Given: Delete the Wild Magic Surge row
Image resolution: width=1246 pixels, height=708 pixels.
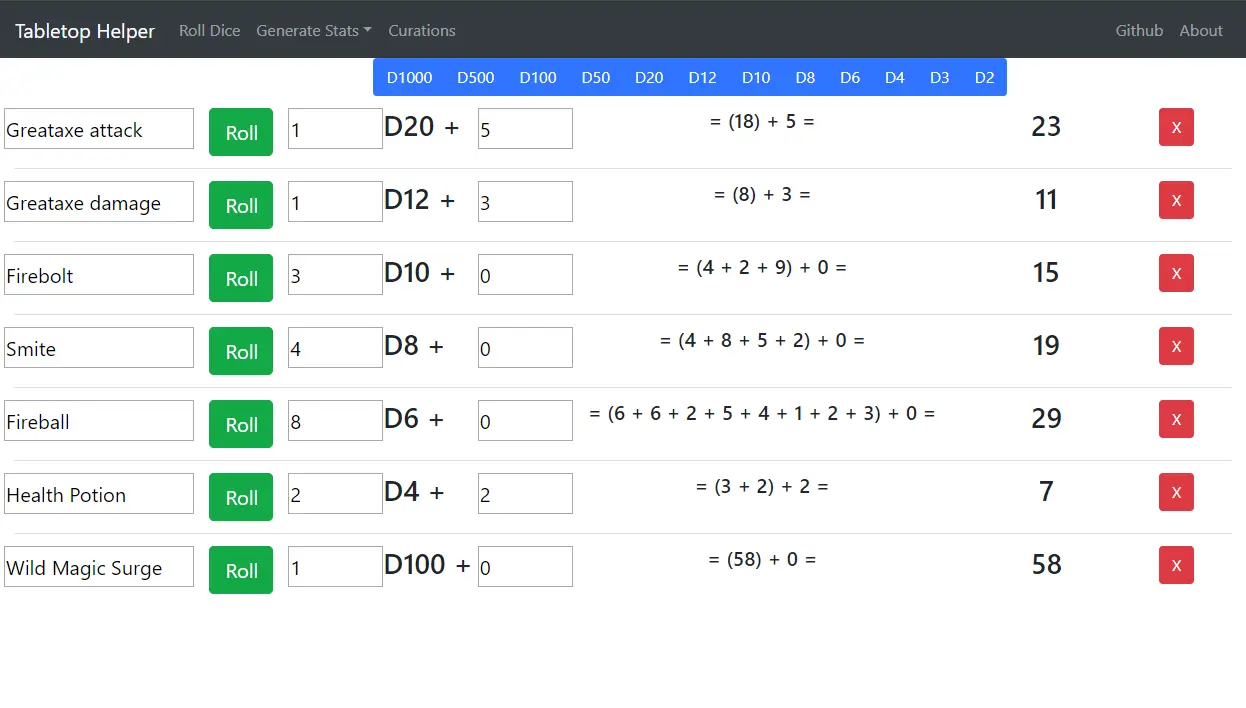Looking at the screenshot, I should click(x=1176, y=565).
